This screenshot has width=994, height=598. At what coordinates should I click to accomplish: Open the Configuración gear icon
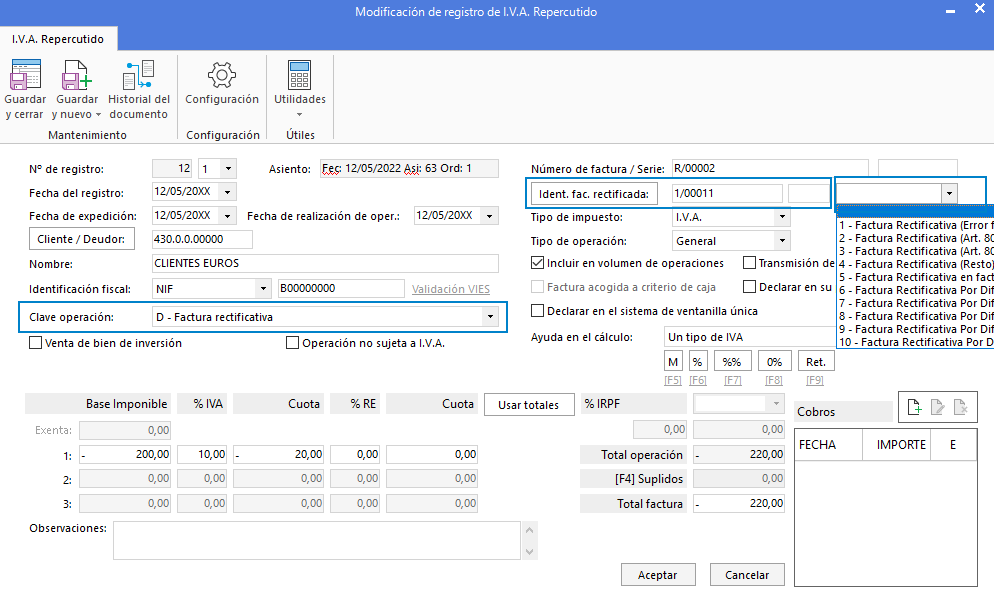tap(222, 75)
